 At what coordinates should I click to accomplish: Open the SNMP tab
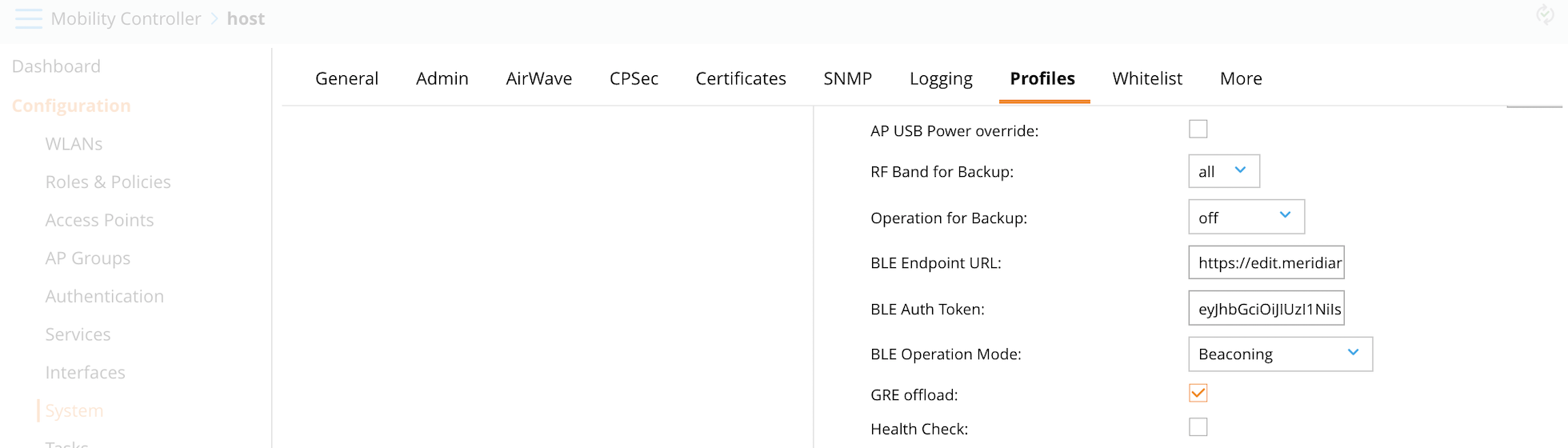(848, 78)
